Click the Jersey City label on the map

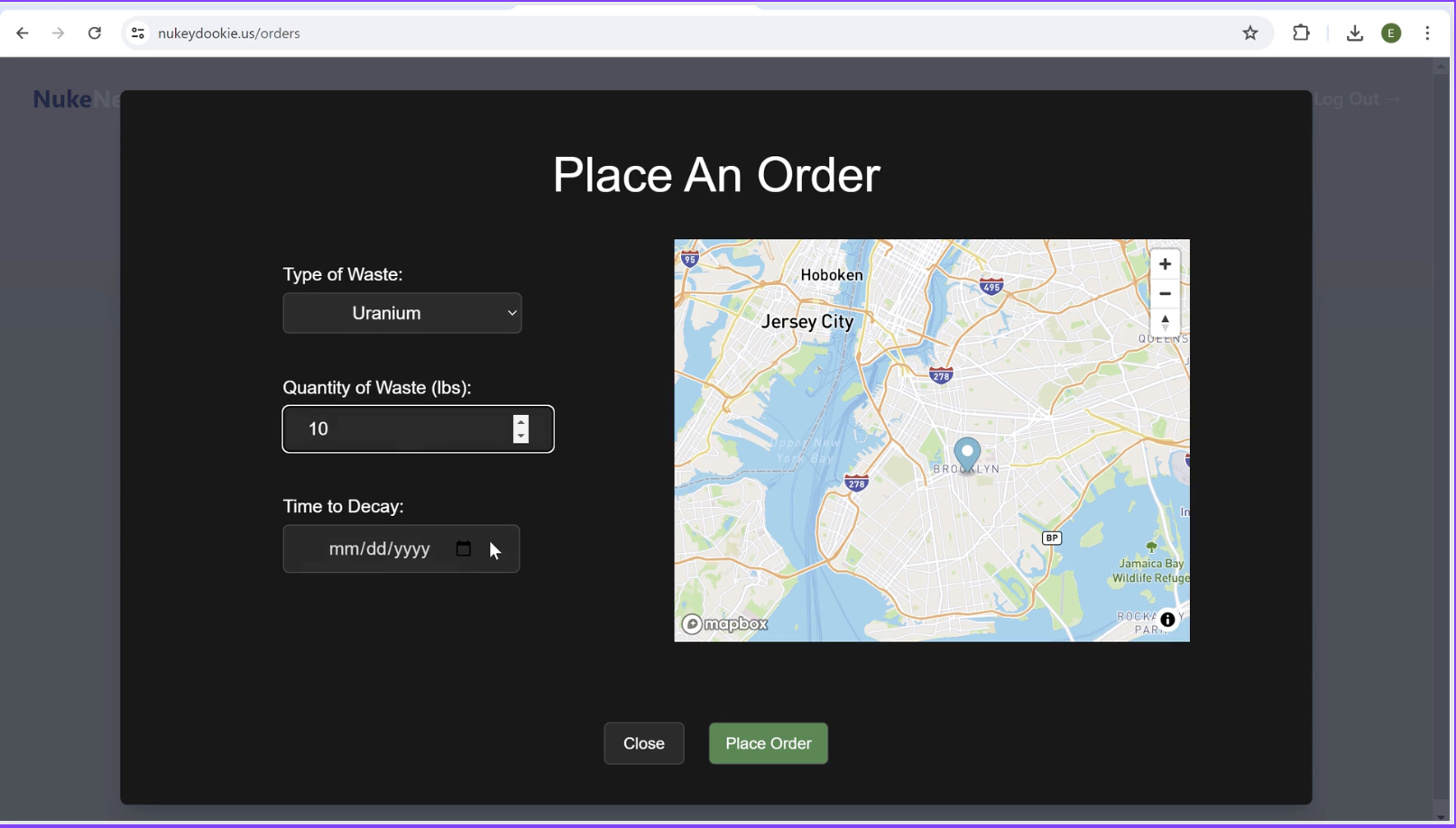tap(807, 322)
